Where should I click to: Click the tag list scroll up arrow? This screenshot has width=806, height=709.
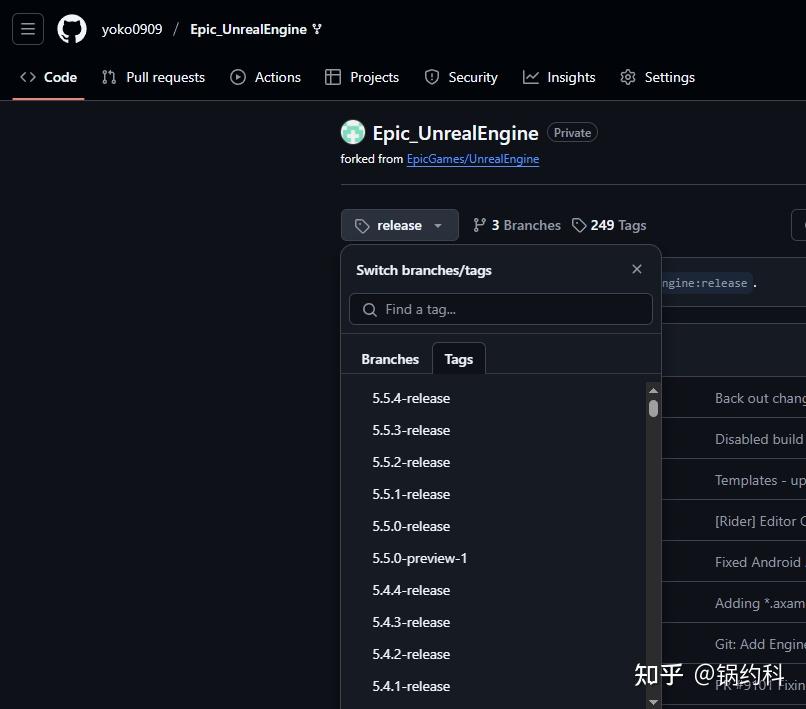coord(653,390)
